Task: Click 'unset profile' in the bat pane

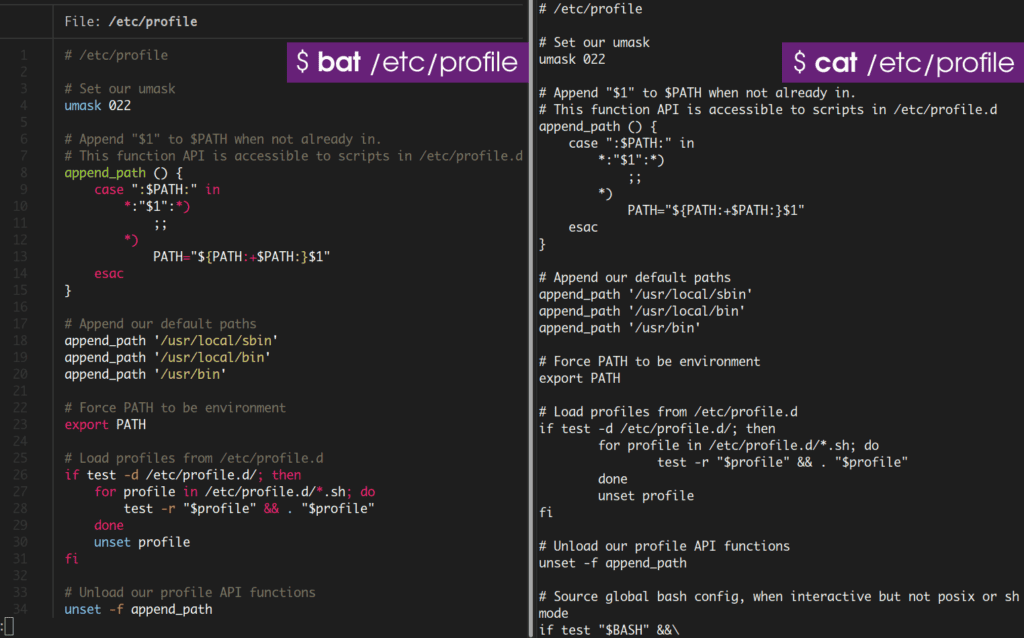Action: (x=142, y=543)
